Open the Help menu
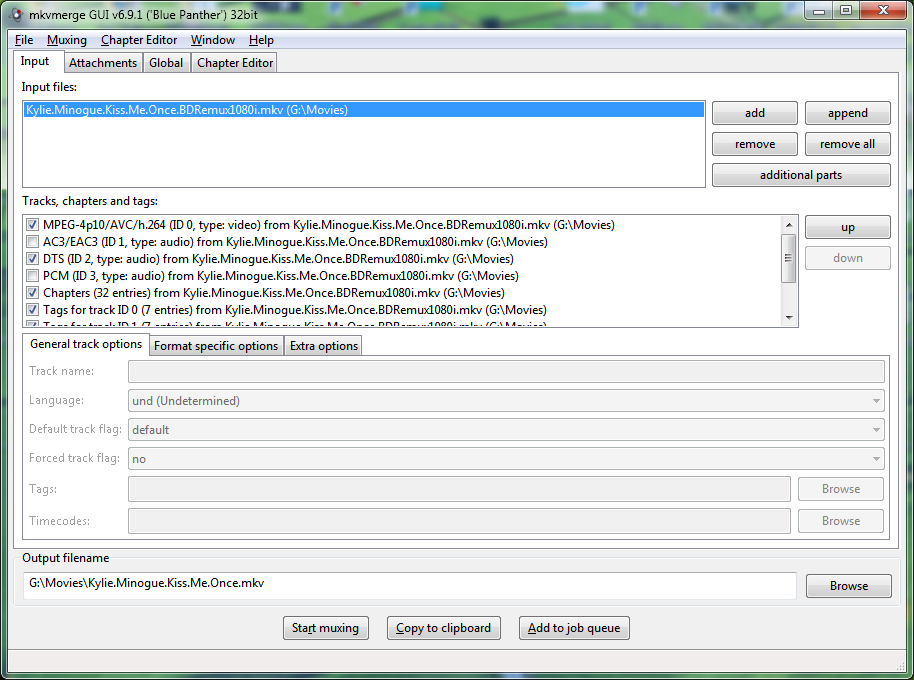 point(261,40)
